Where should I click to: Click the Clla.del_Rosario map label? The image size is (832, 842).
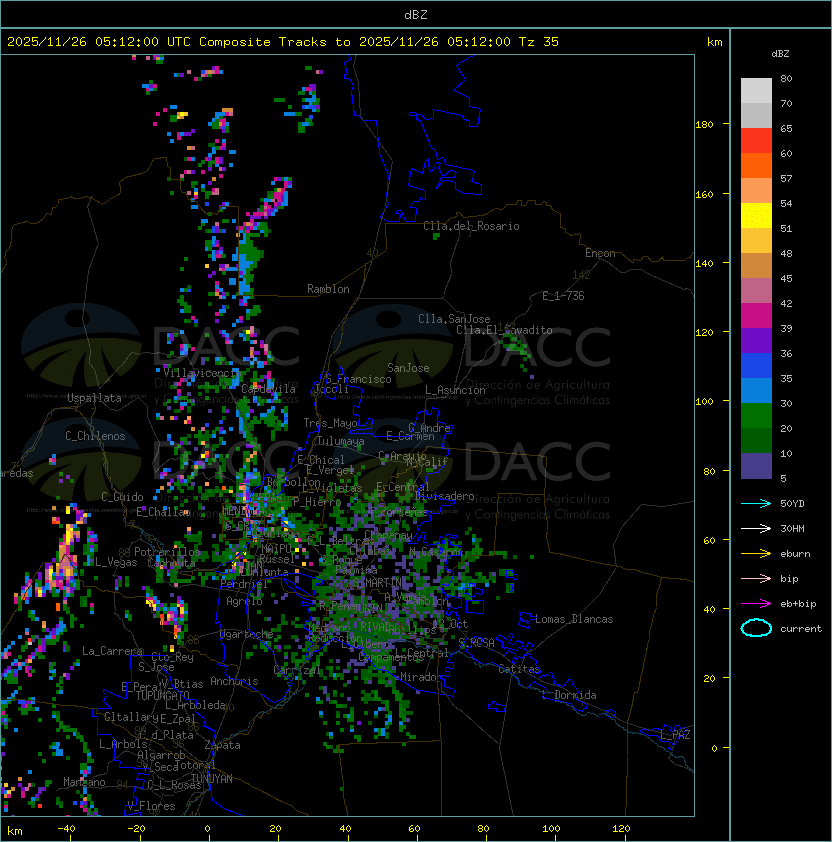coord(471,226)
